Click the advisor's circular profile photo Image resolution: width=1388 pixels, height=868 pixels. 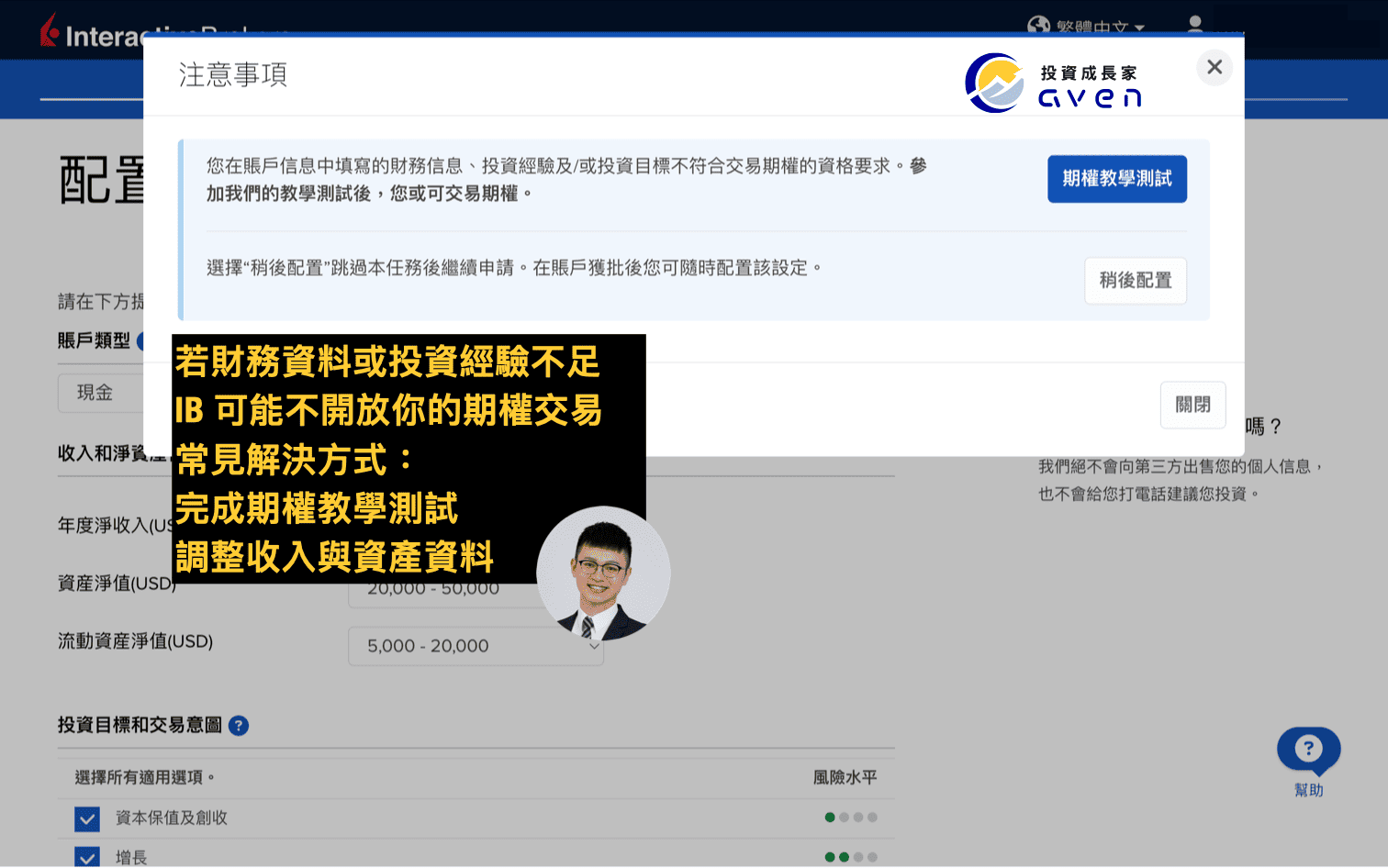coord(602,572)
